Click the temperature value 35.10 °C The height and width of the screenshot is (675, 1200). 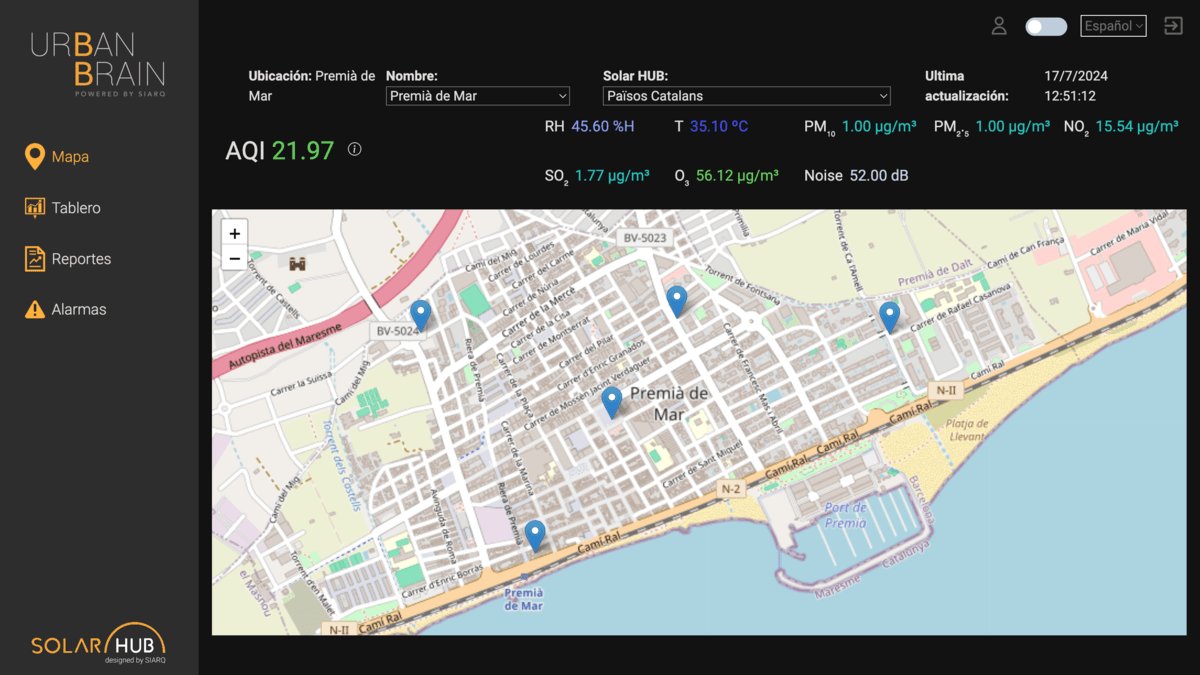tap(719, 127)
